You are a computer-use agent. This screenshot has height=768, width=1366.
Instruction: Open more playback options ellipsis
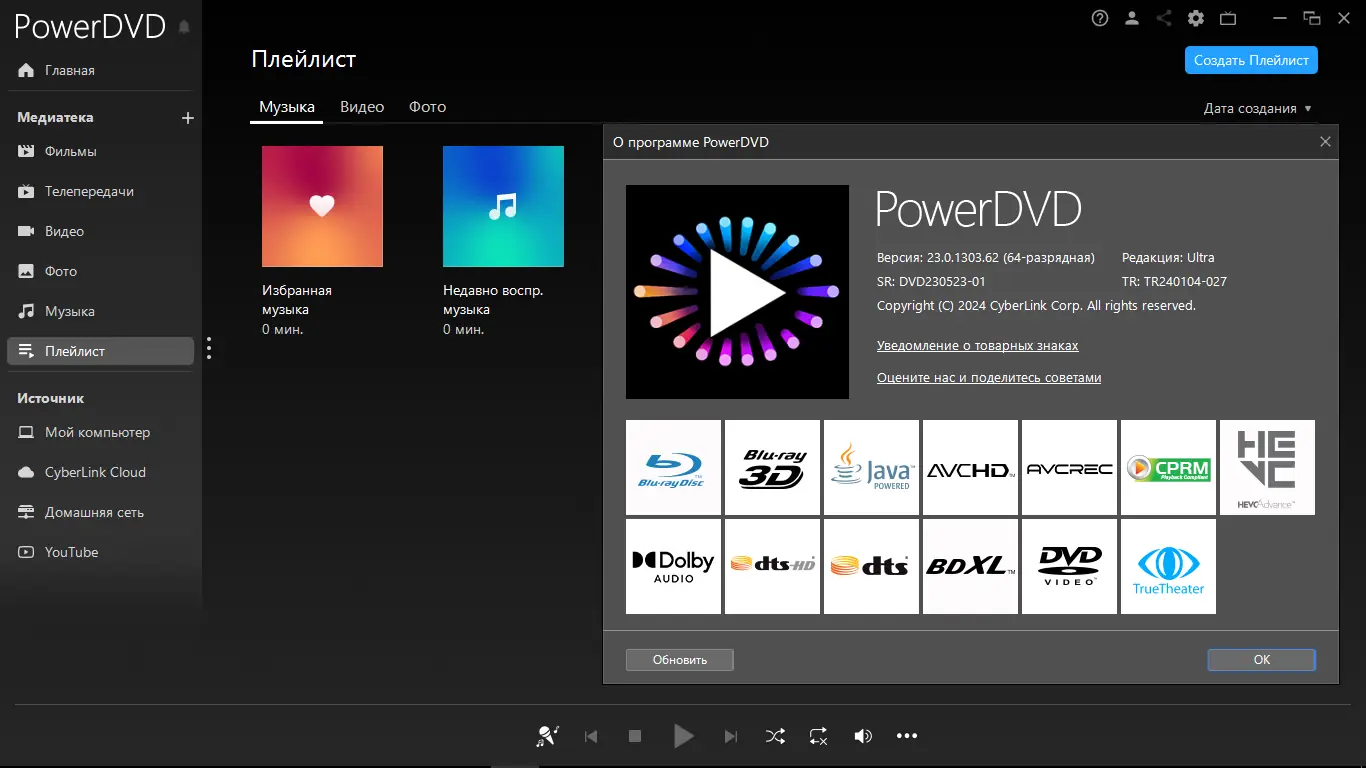pos(907,737)
